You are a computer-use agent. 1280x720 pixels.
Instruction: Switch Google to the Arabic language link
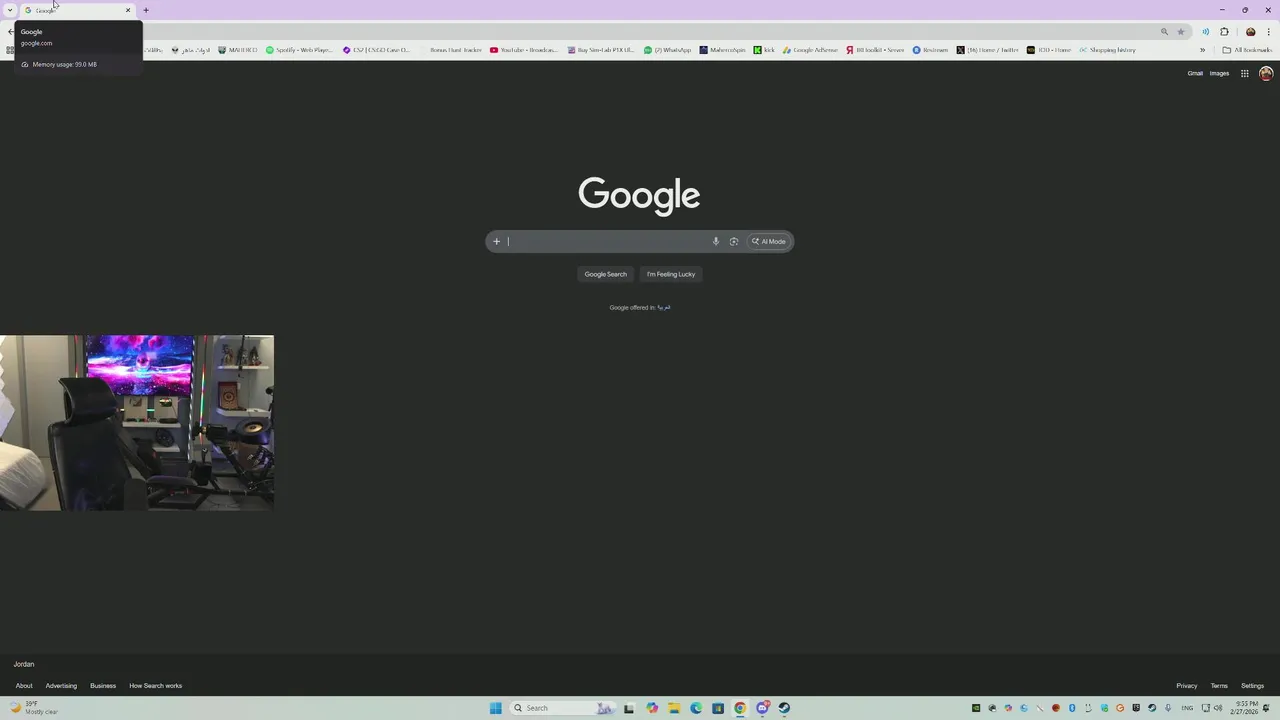coord(664,307)
